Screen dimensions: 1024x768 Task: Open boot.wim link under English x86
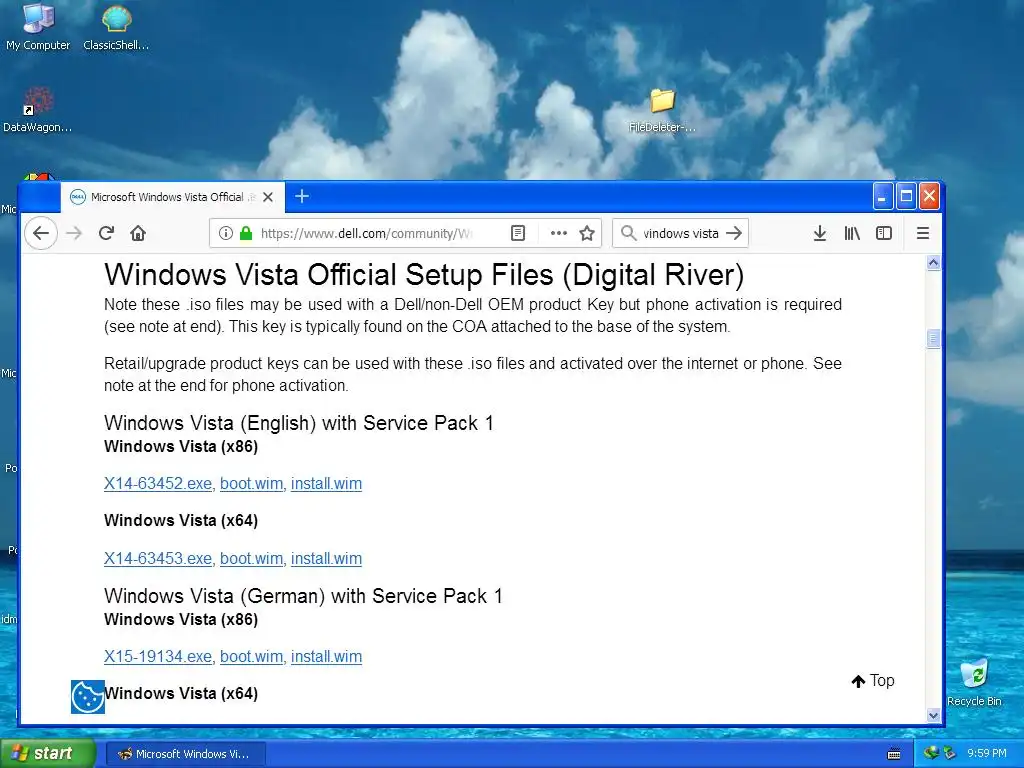(x=251, y=484)
